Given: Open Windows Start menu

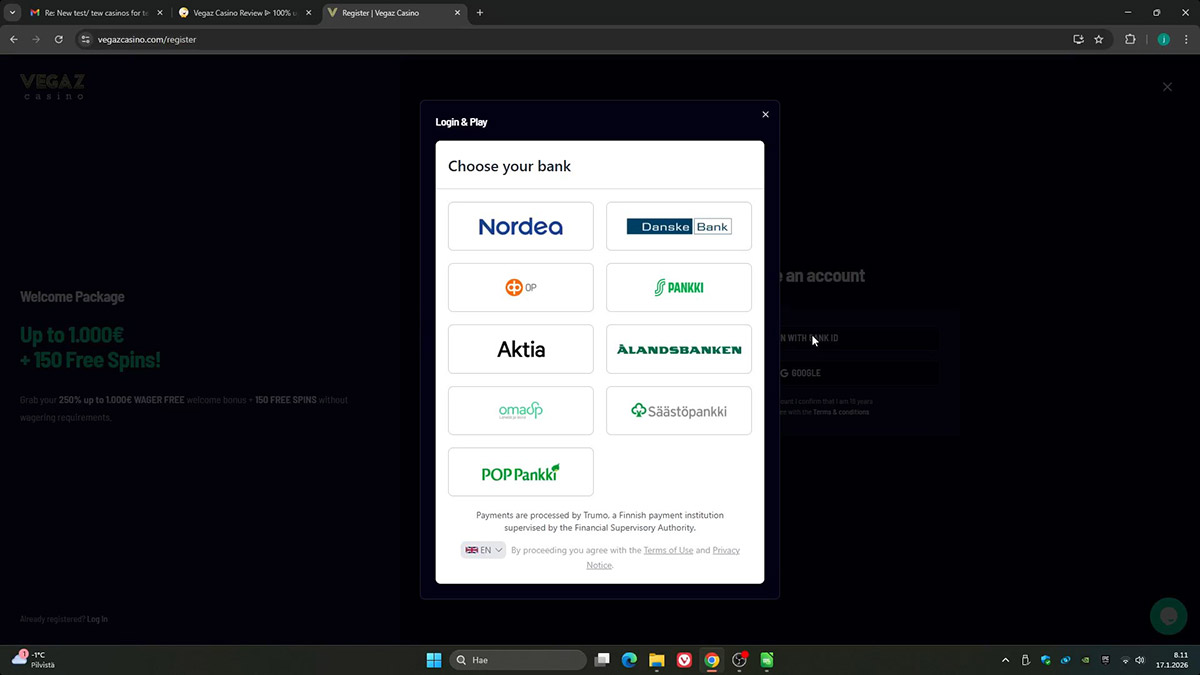Looking at the screenshot, I should coord(434,660).
